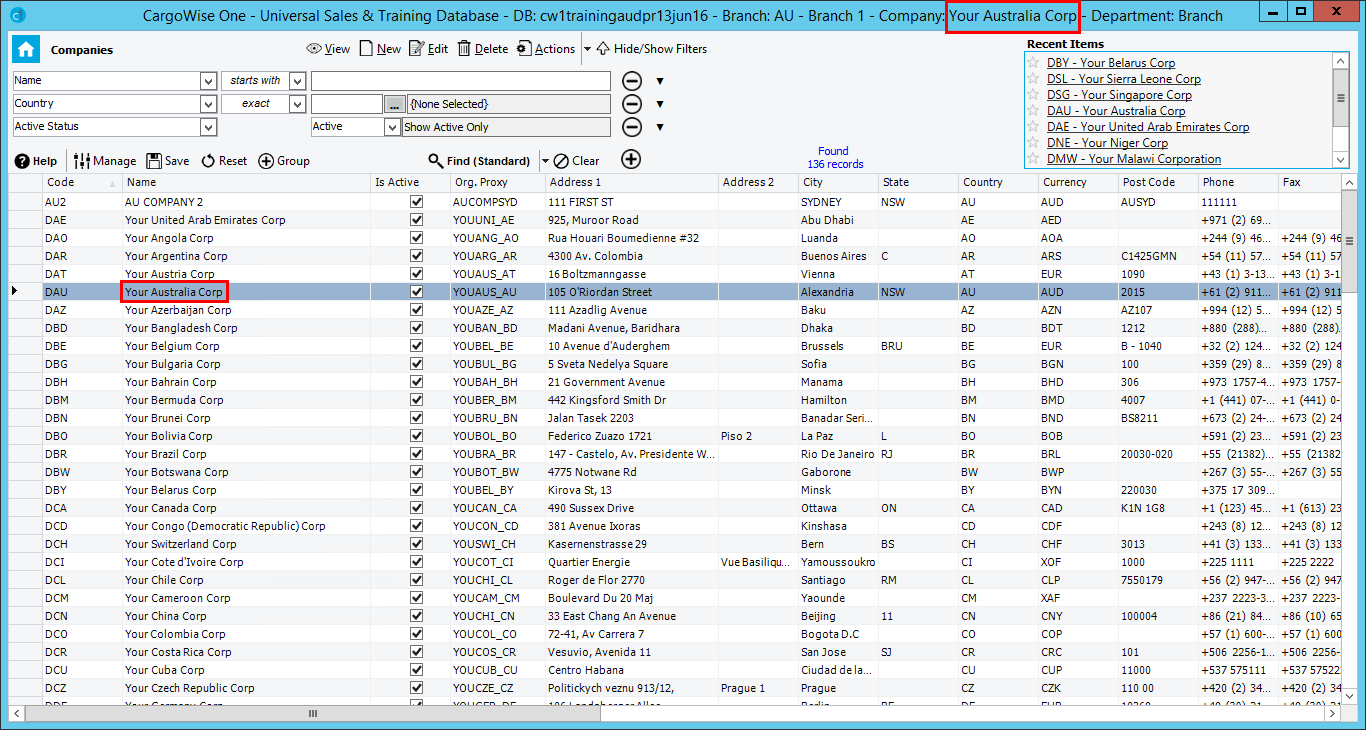Sort by the Post Code column header

(x=1158, y=182)
